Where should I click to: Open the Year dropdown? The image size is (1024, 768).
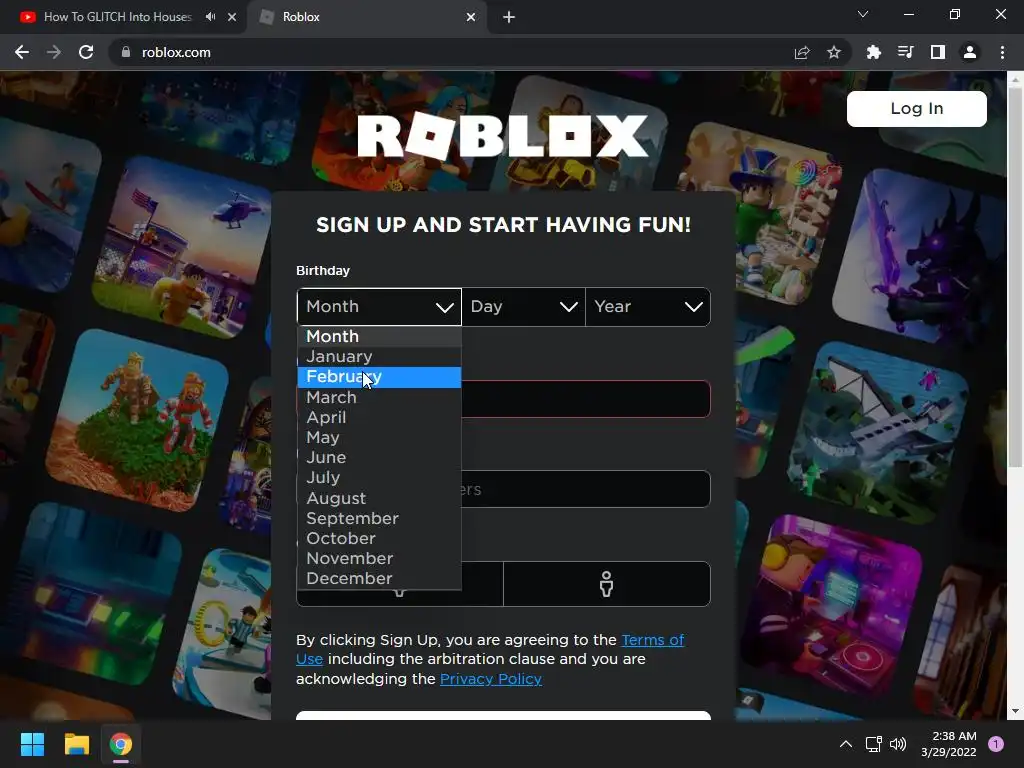pos(648,307)
